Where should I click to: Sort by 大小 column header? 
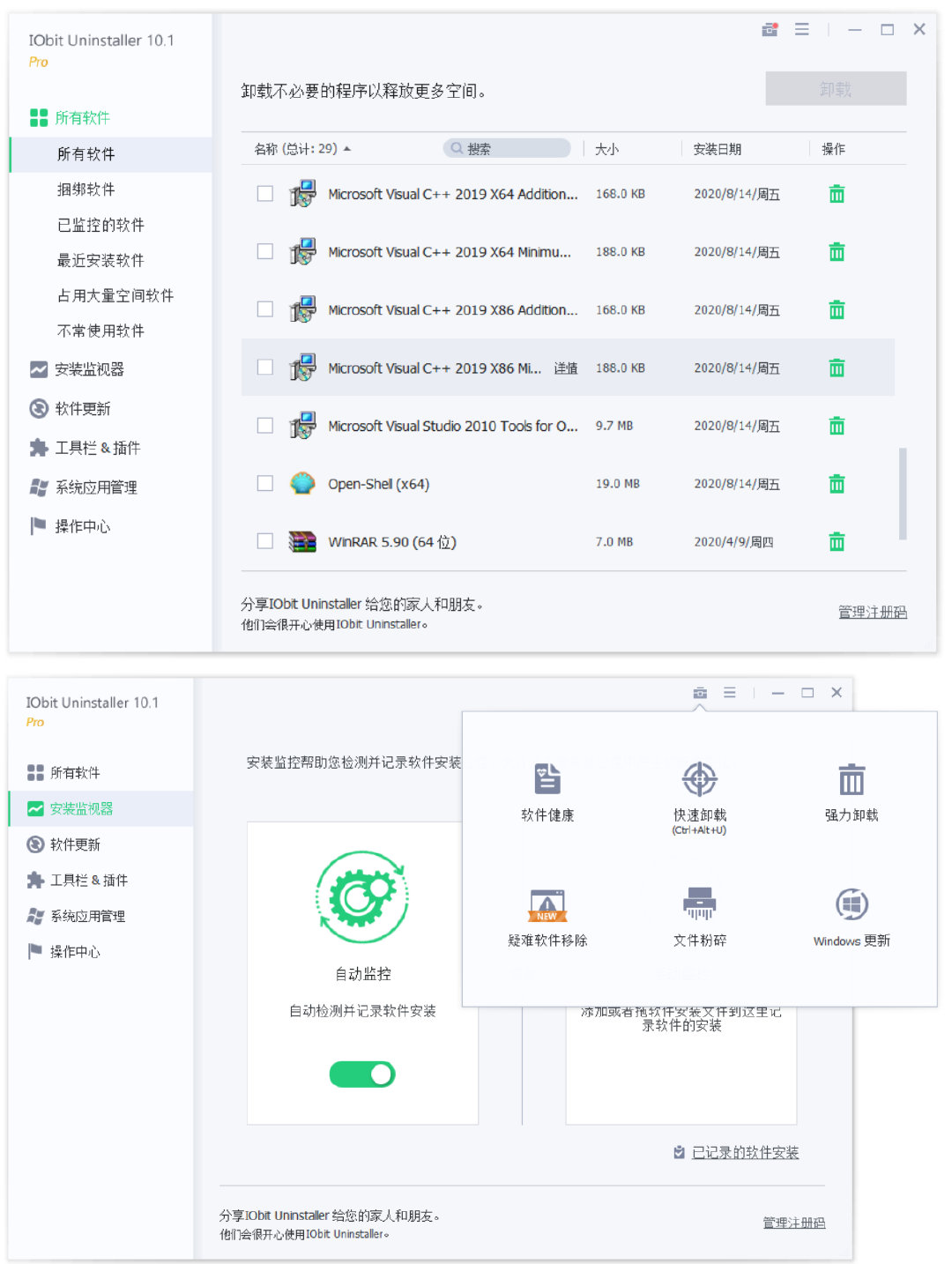tap(607, 149)
